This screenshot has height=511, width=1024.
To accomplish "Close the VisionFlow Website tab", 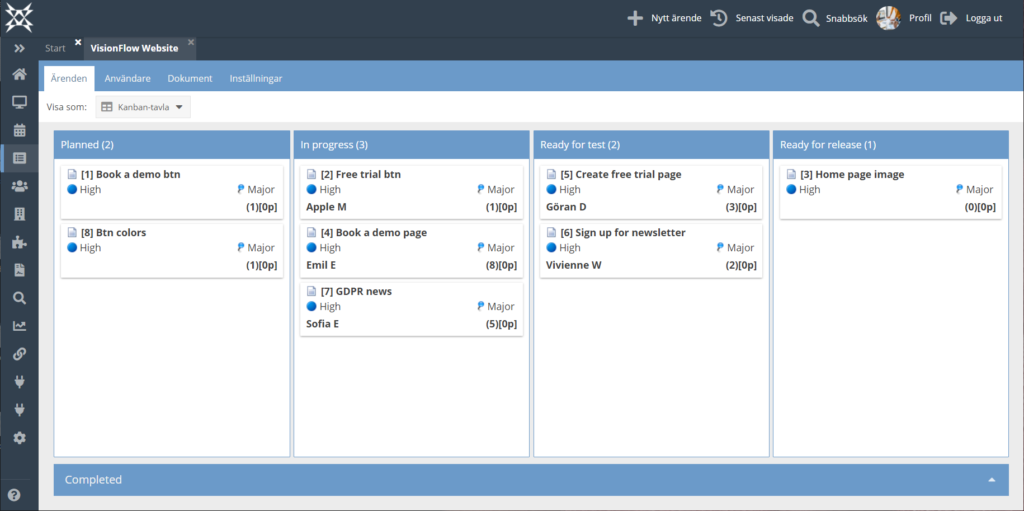I will 191,42.
